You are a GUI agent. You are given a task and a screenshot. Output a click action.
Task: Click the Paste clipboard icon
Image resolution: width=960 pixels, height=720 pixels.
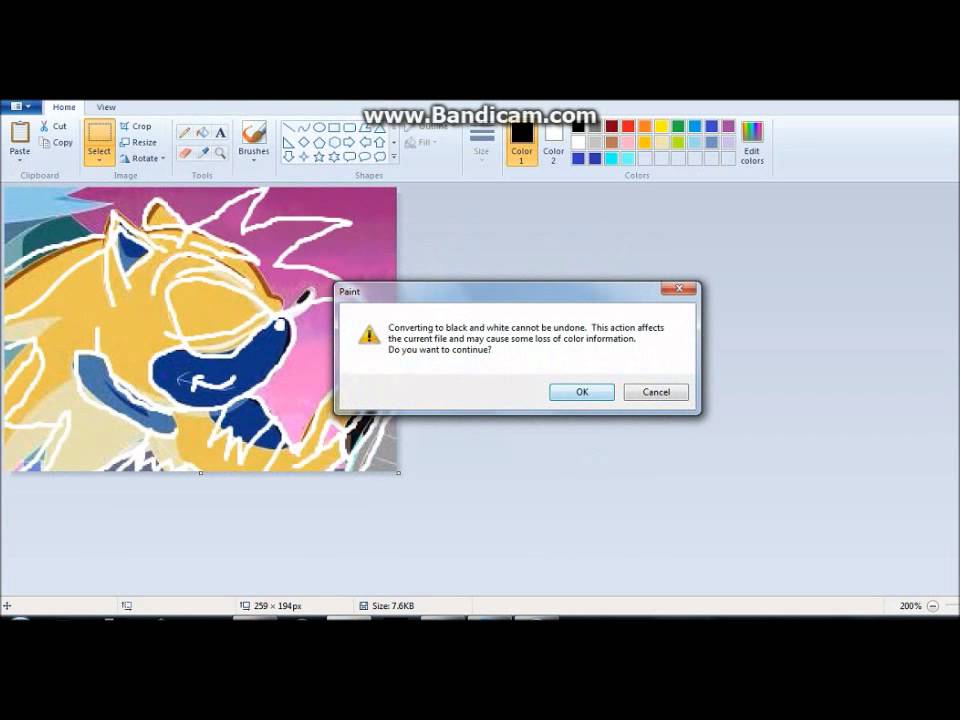20,132
